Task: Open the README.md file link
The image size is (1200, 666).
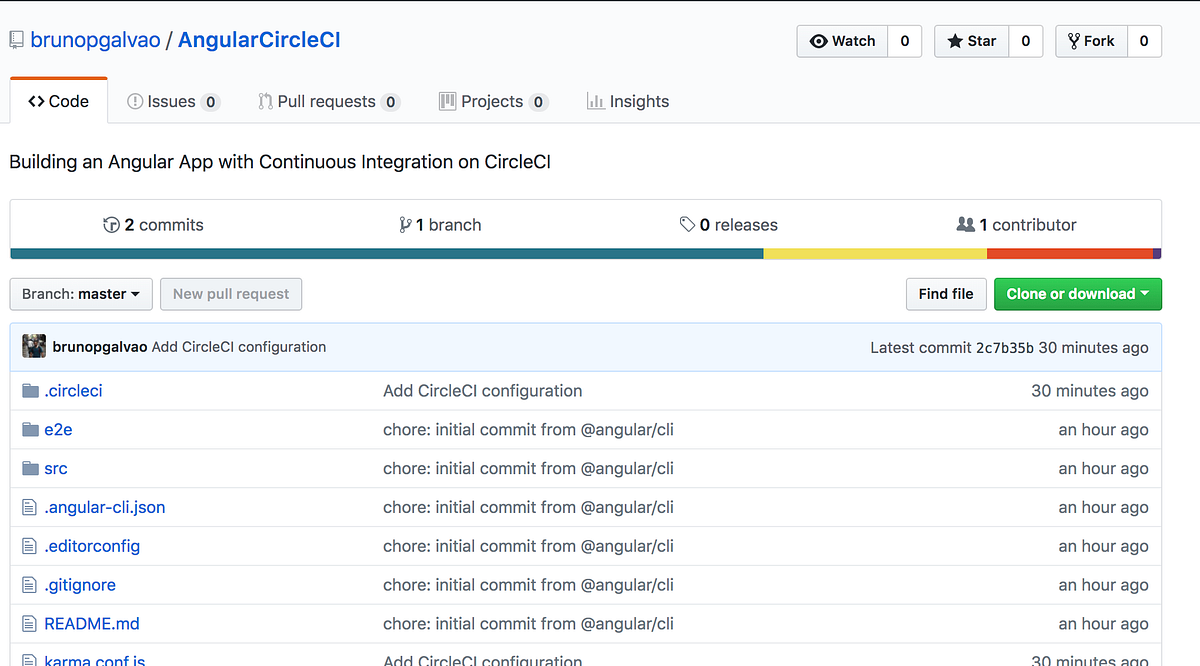Action: click(x=91, y=623)
